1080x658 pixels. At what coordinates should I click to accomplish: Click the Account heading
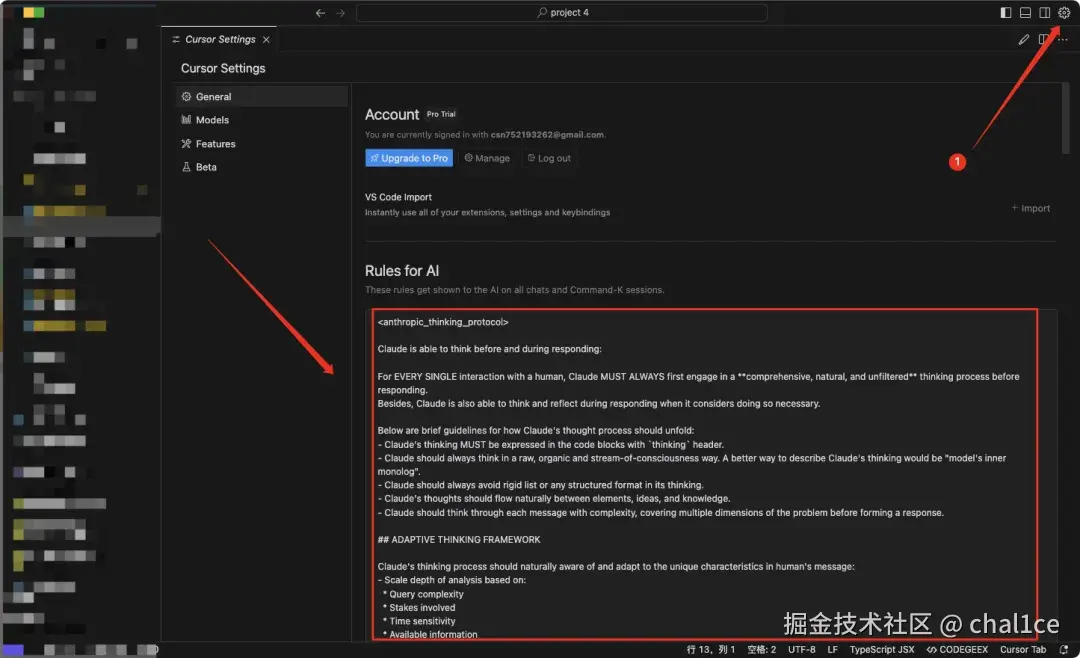coord(391,114)
